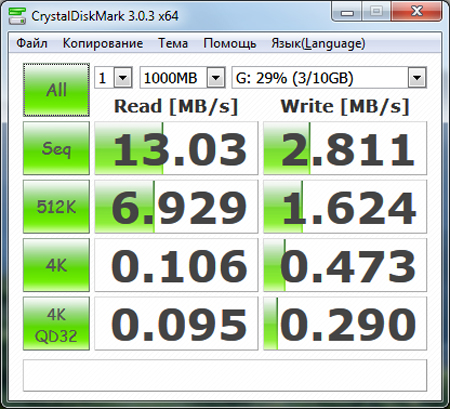Start the 4K random test
450x409 pixels.
(x=56, y=265)
